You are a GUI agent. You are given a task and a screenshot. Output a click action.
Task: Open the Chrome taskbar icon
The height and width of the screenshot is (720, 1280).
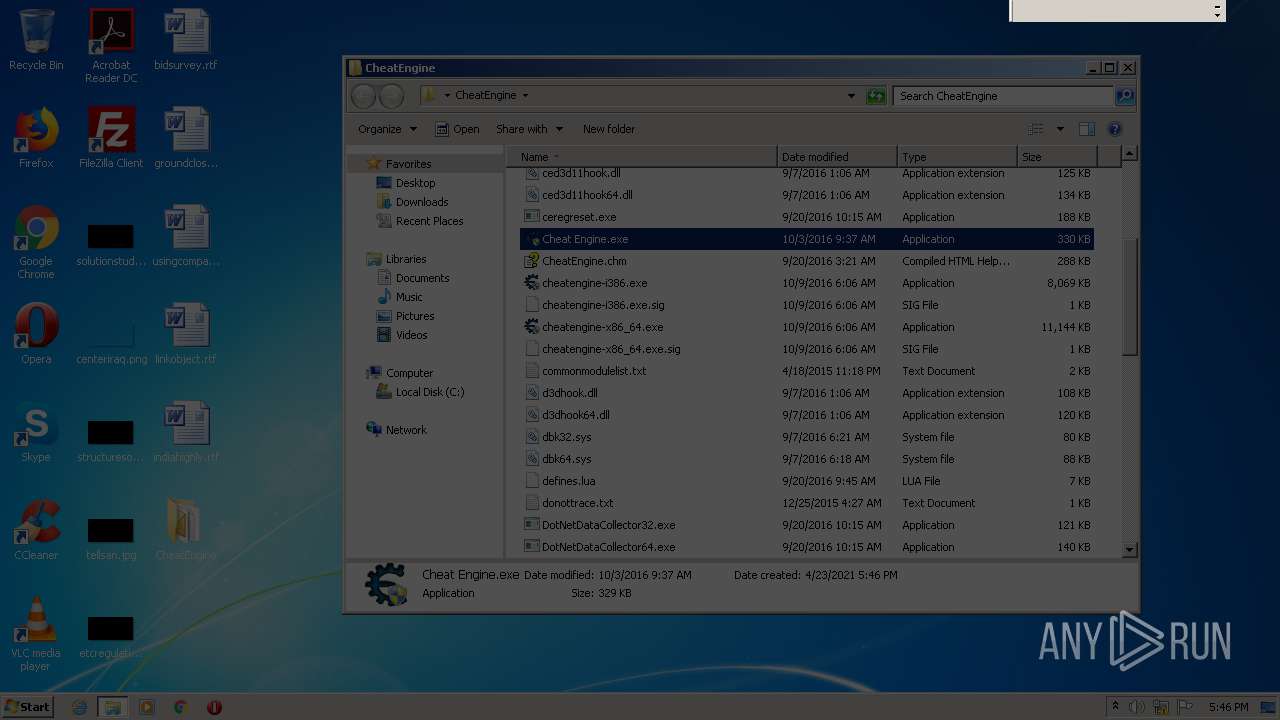pos(180,707)
